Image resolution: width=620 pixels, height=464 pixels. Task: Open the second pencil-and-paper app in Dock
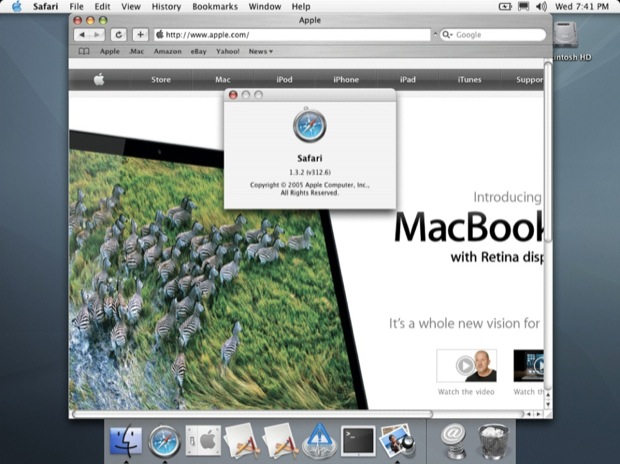(x=281, y=440)
